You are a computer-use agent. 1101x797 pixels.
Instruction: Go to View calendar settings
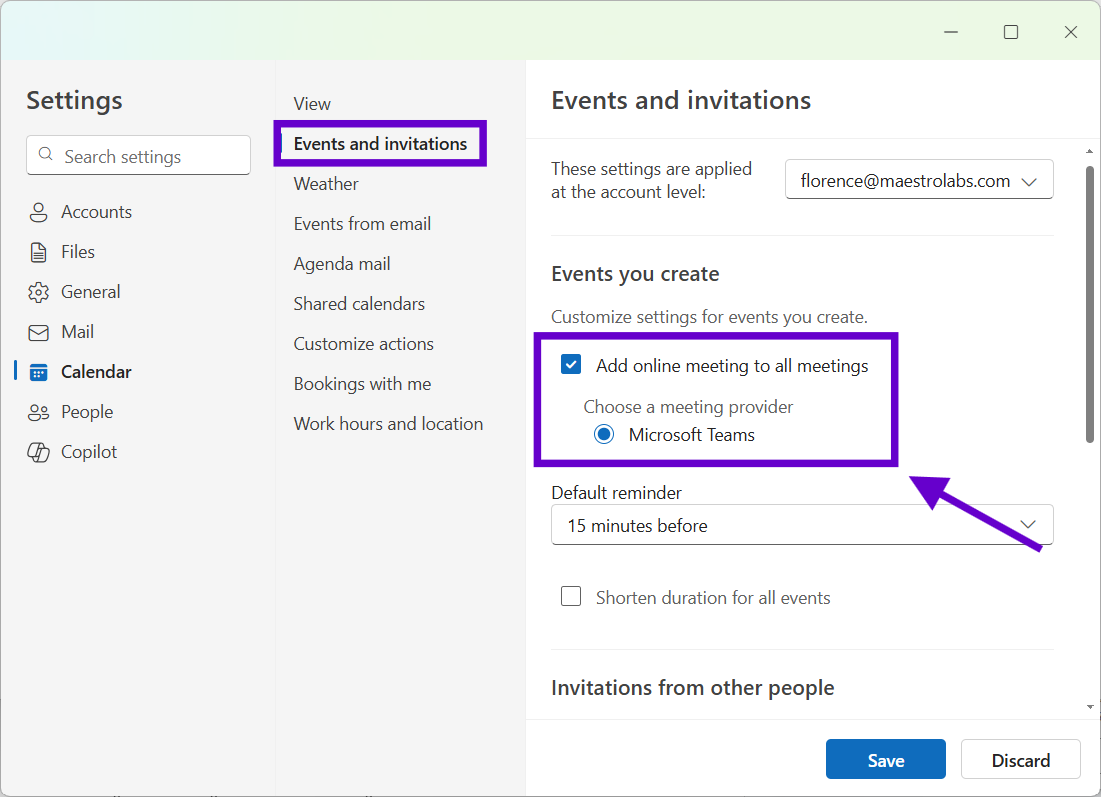tap(312, 104)
